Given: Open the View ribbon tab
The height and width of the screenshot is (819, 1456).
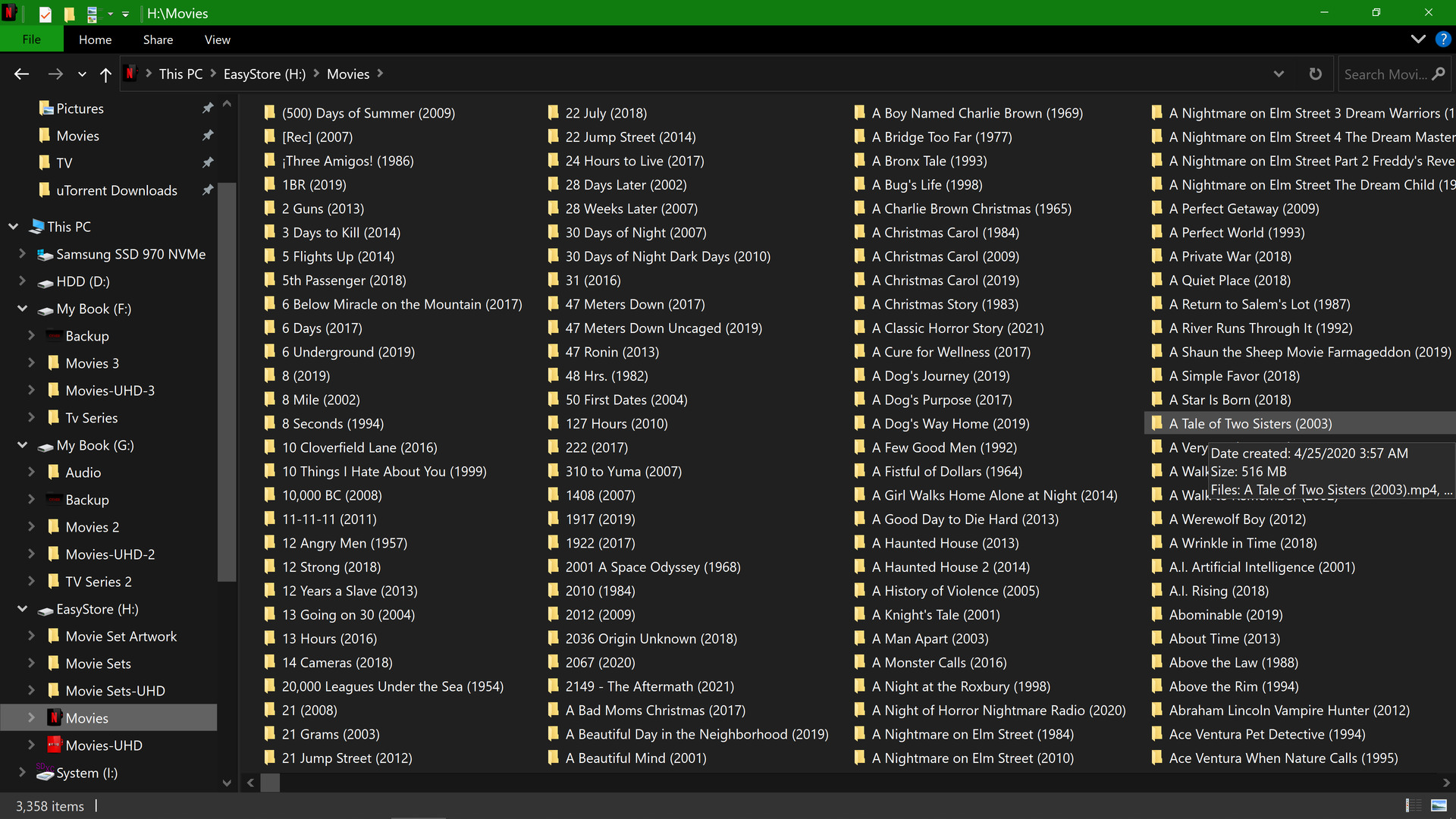Looking at the screenshot, I should coord(217,39).
